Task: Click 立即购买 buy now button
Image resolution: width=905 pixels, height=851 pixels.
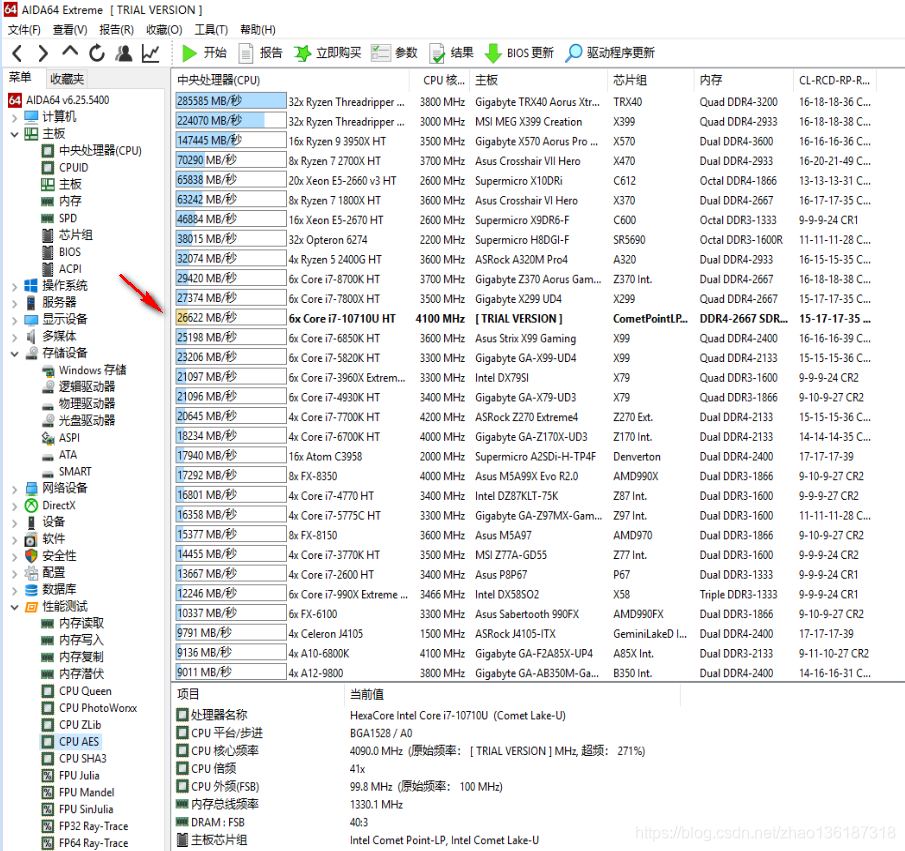Action: pyautogui.click(x=327, y=53)
